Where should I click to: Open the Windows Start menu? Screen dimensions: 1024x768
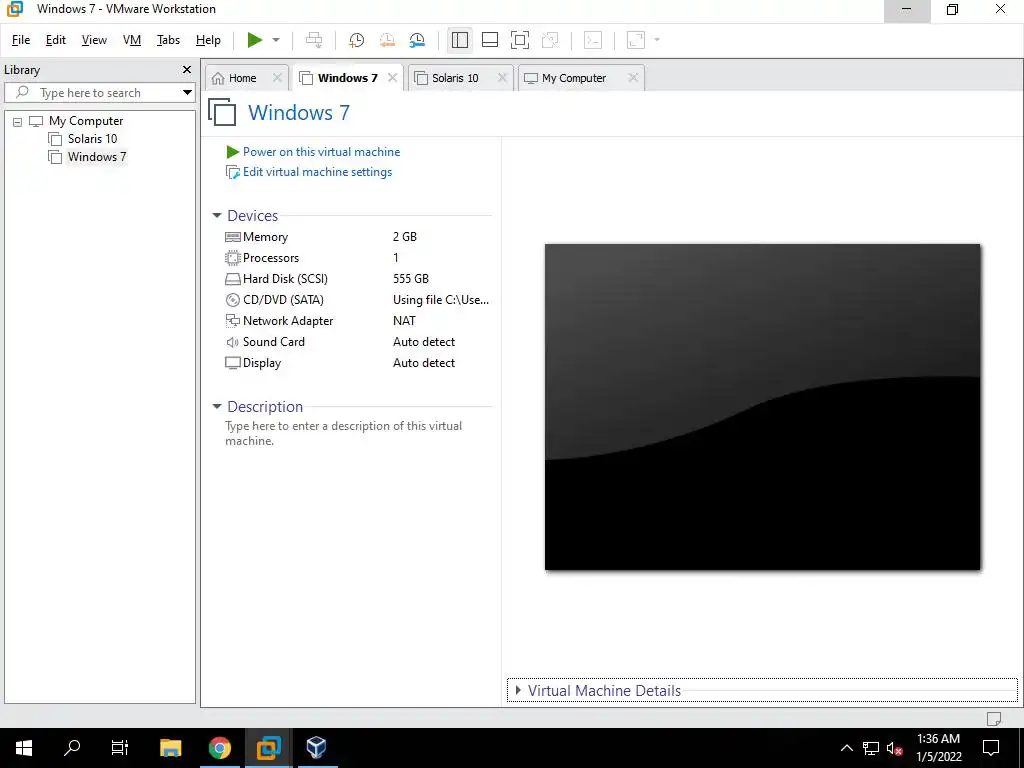click(24, 748)
